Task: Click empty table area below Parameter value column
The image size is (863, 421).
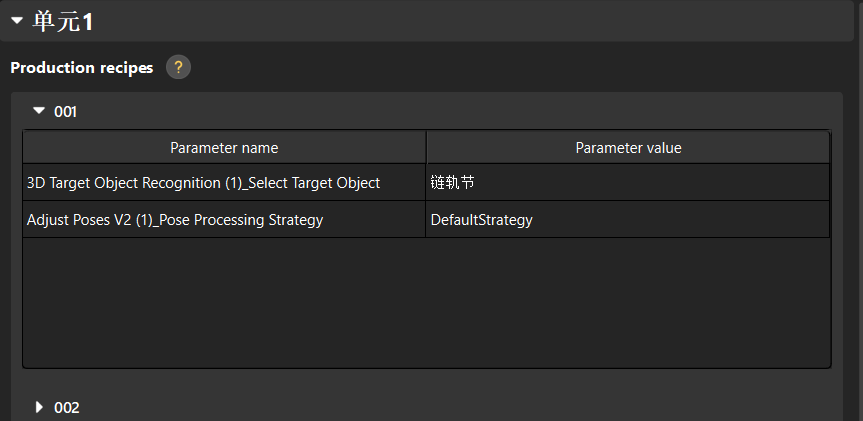Action: tap(628, 300)
